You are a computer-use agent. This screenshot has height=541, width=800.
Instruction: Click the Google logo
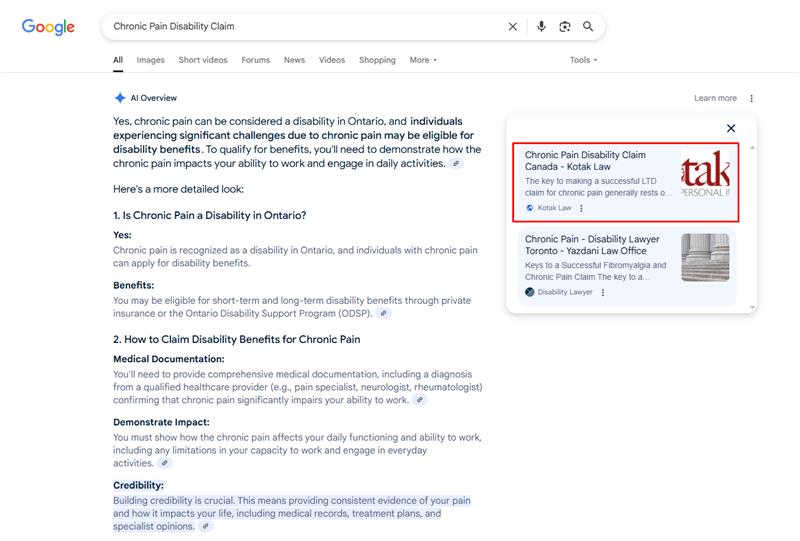tap(48, 27)
